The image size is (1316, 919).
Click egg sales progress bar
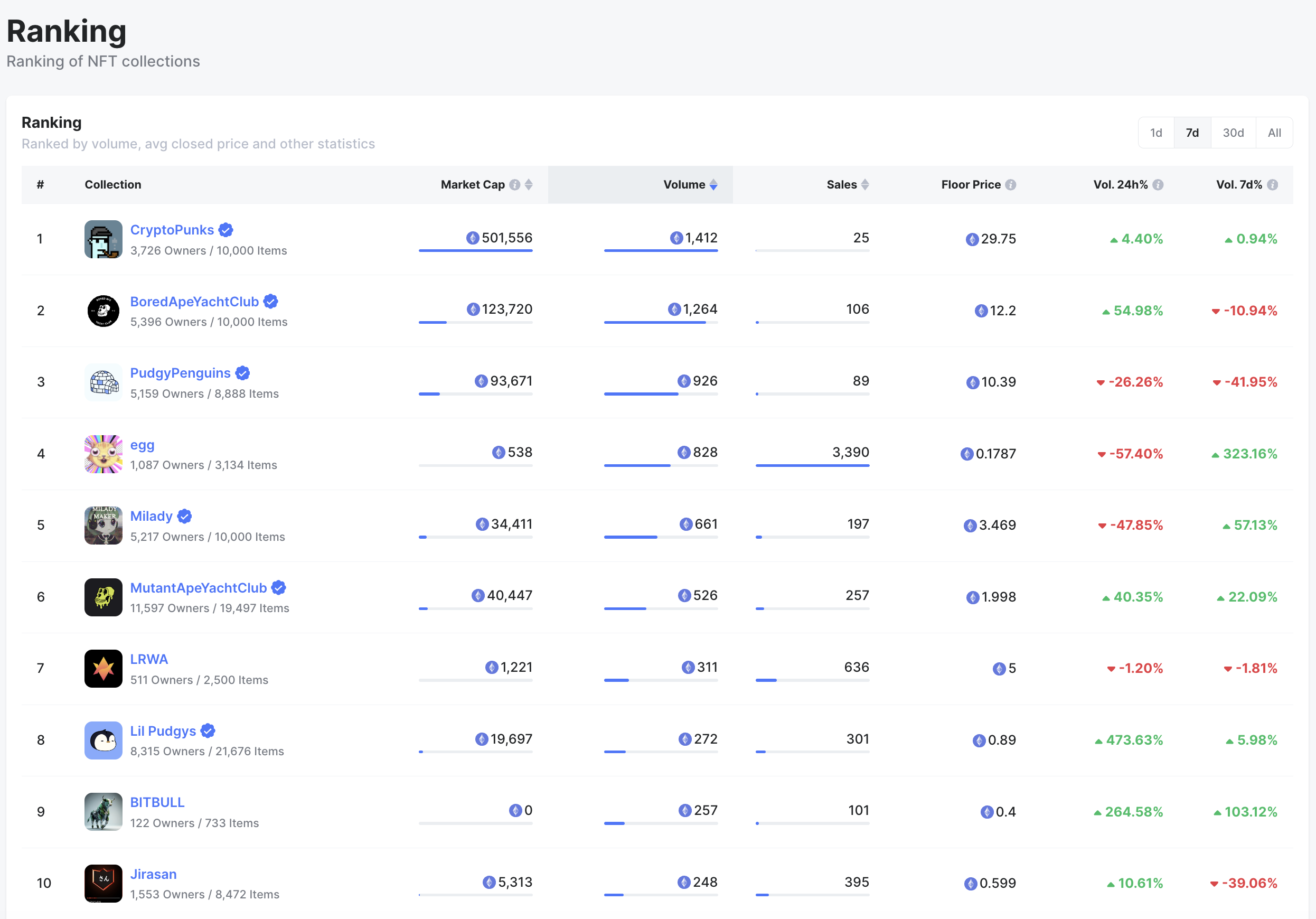(812, 465)
